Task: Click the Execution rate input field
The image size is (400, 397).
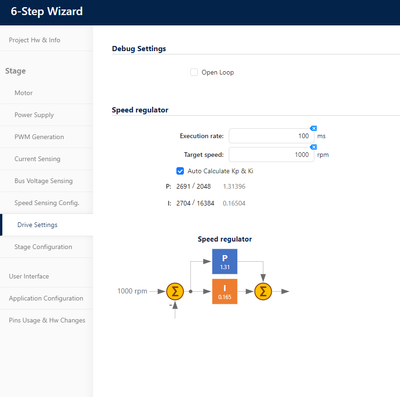Action: click(x=271, y=136)
